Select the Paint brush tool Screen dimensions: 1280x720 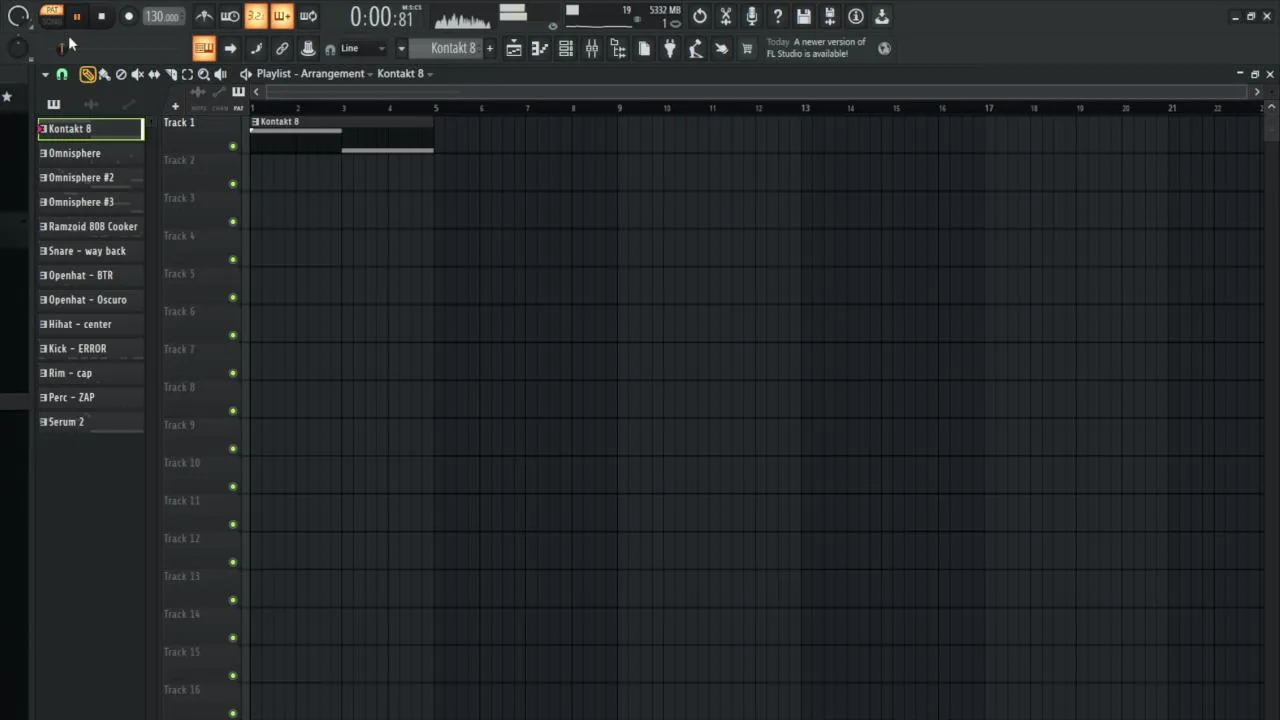104,74
